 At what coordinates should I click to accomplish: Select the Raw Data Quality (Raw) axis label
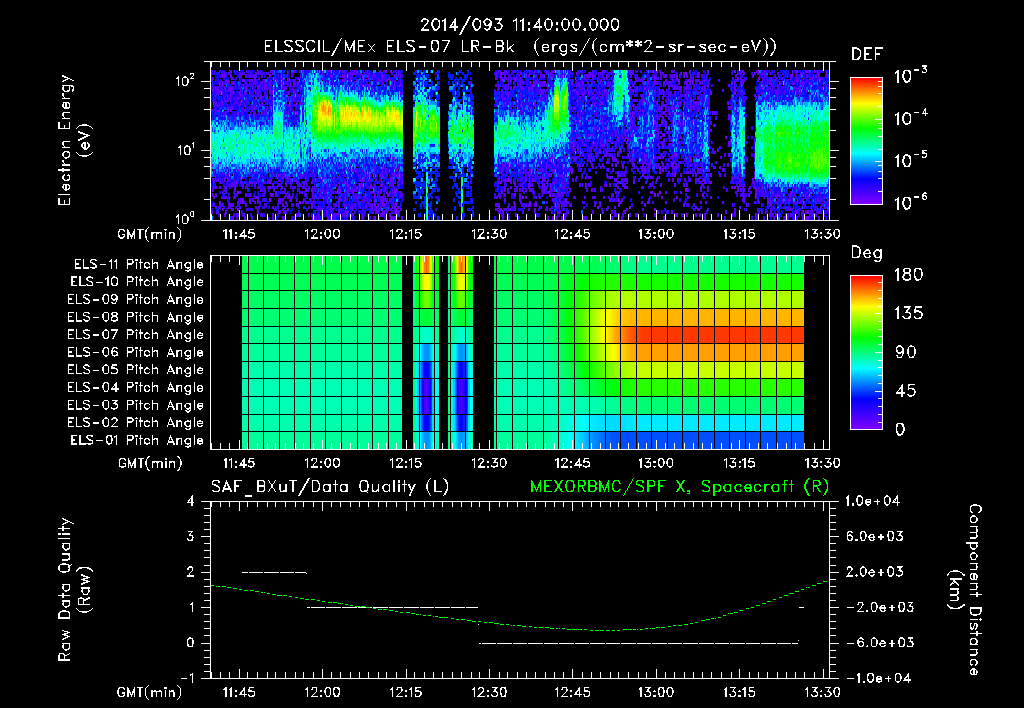point(74,590)
